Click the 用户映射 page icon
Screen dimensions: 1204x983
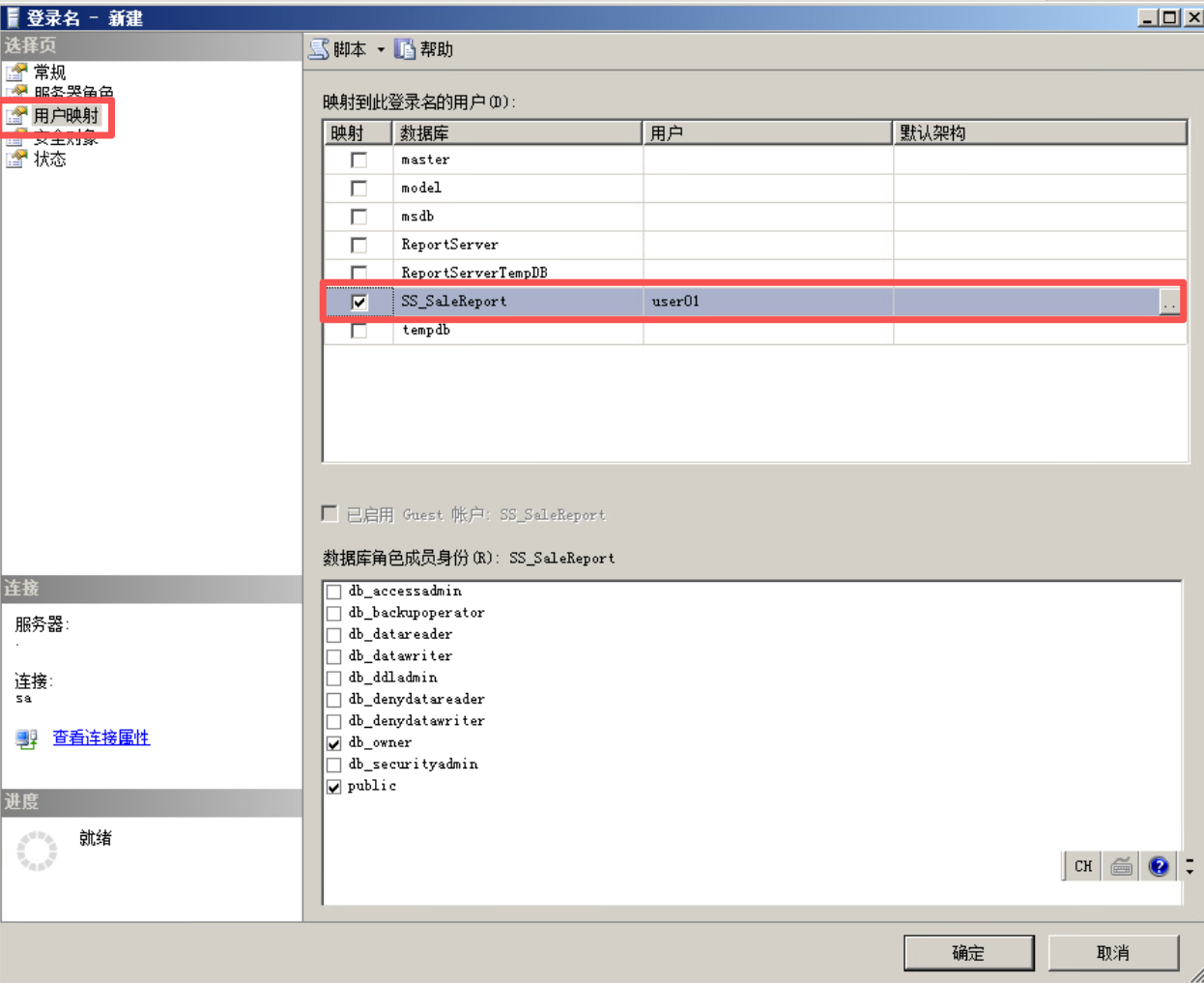pyautogui.click(x=16, y=116)
